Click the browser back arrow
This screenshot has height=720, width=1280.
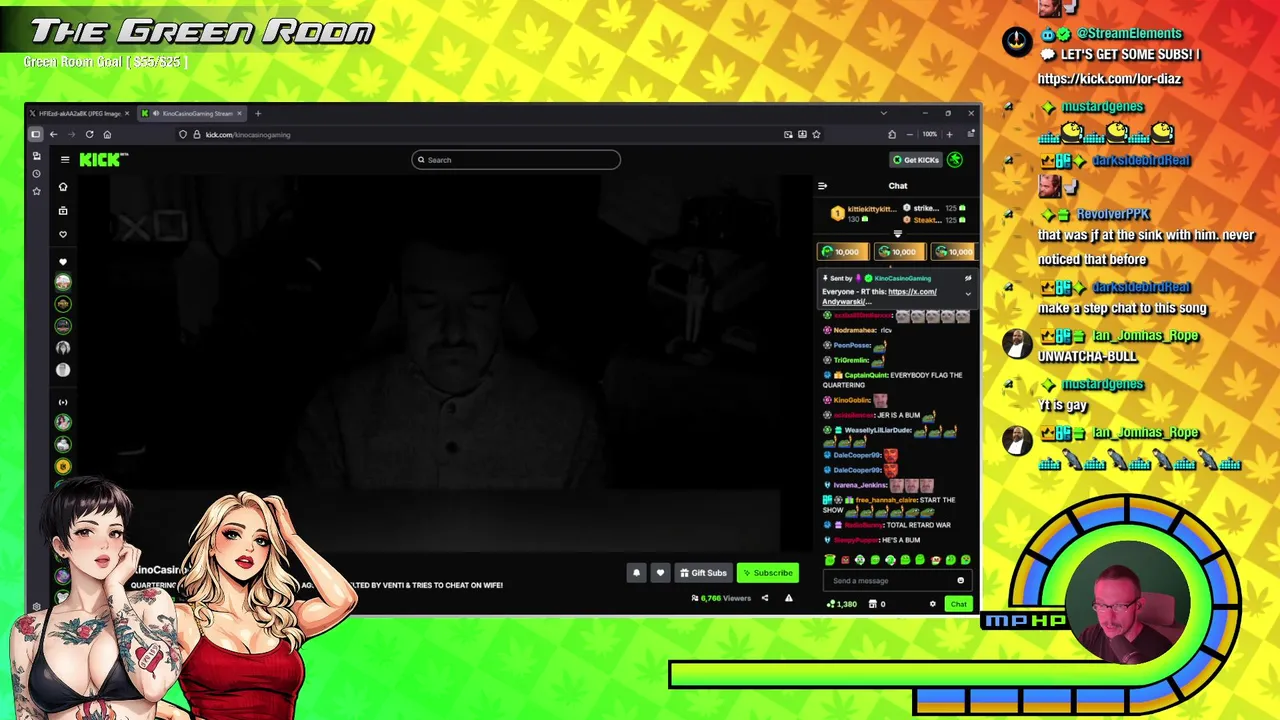(53, 134)
